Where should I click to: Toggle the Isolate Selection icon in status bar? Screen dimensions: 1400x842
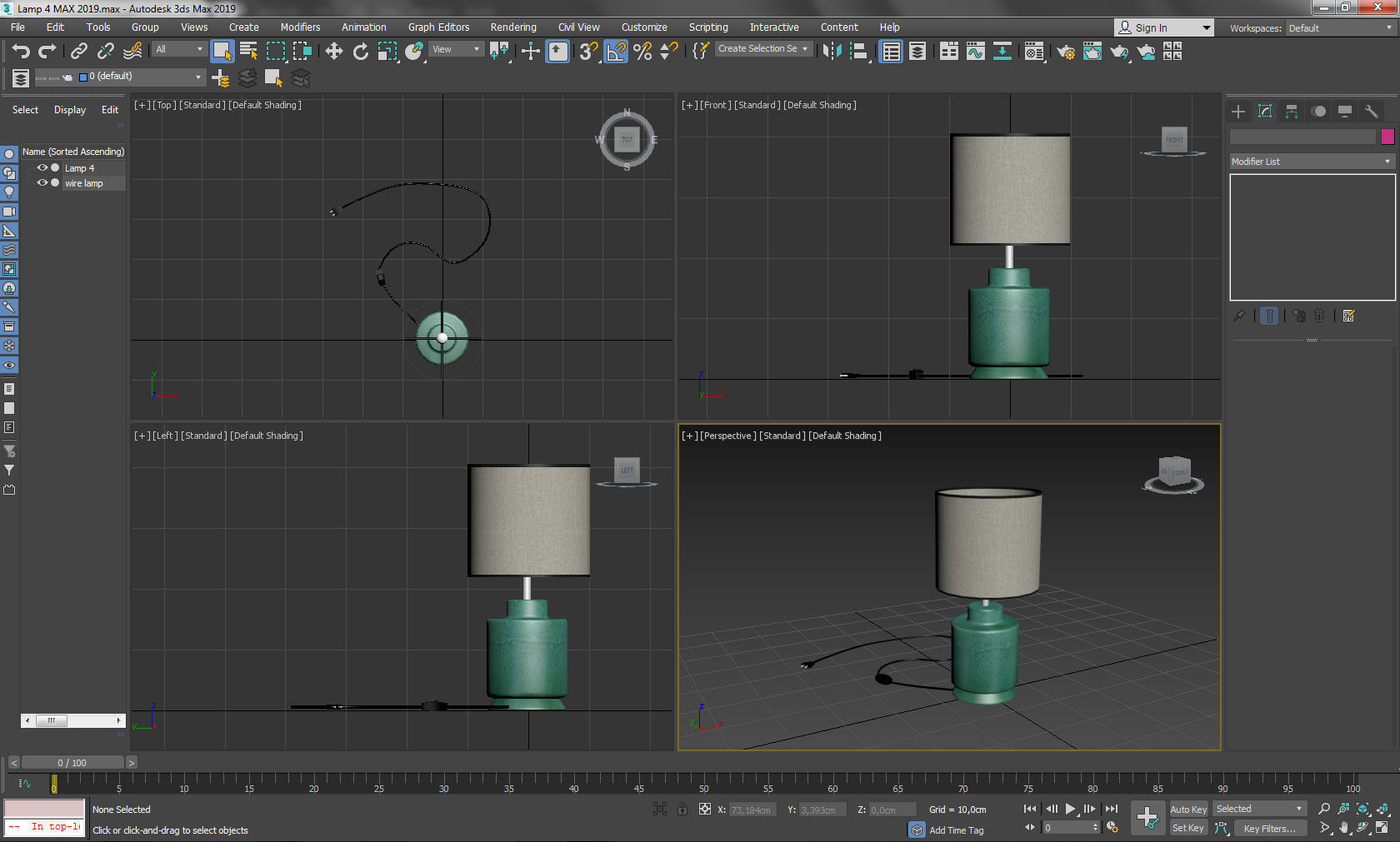tap(660, 809)
